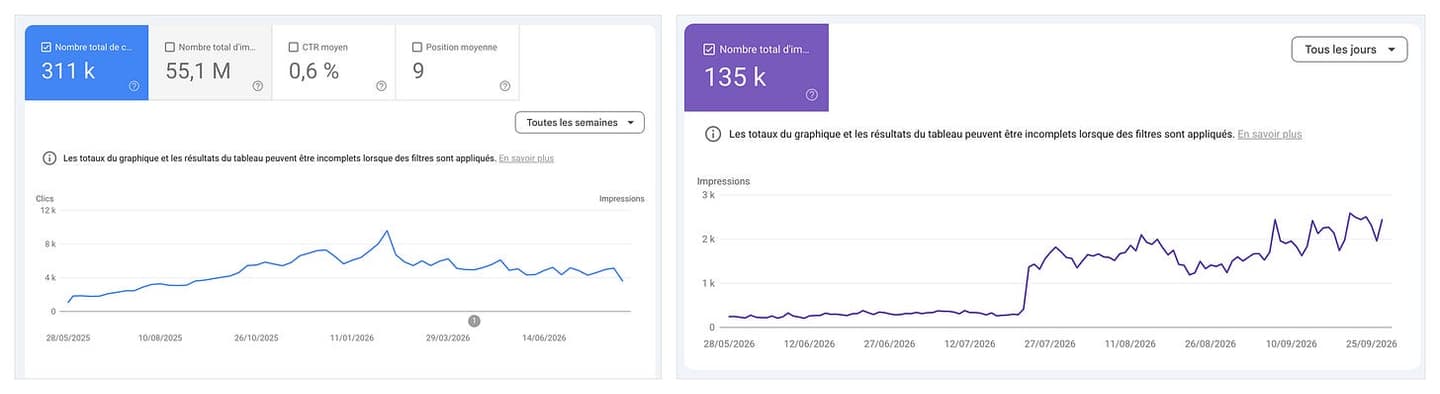Click the 12/07/2026 date label

pyautogui.click(x=970, y=344)
